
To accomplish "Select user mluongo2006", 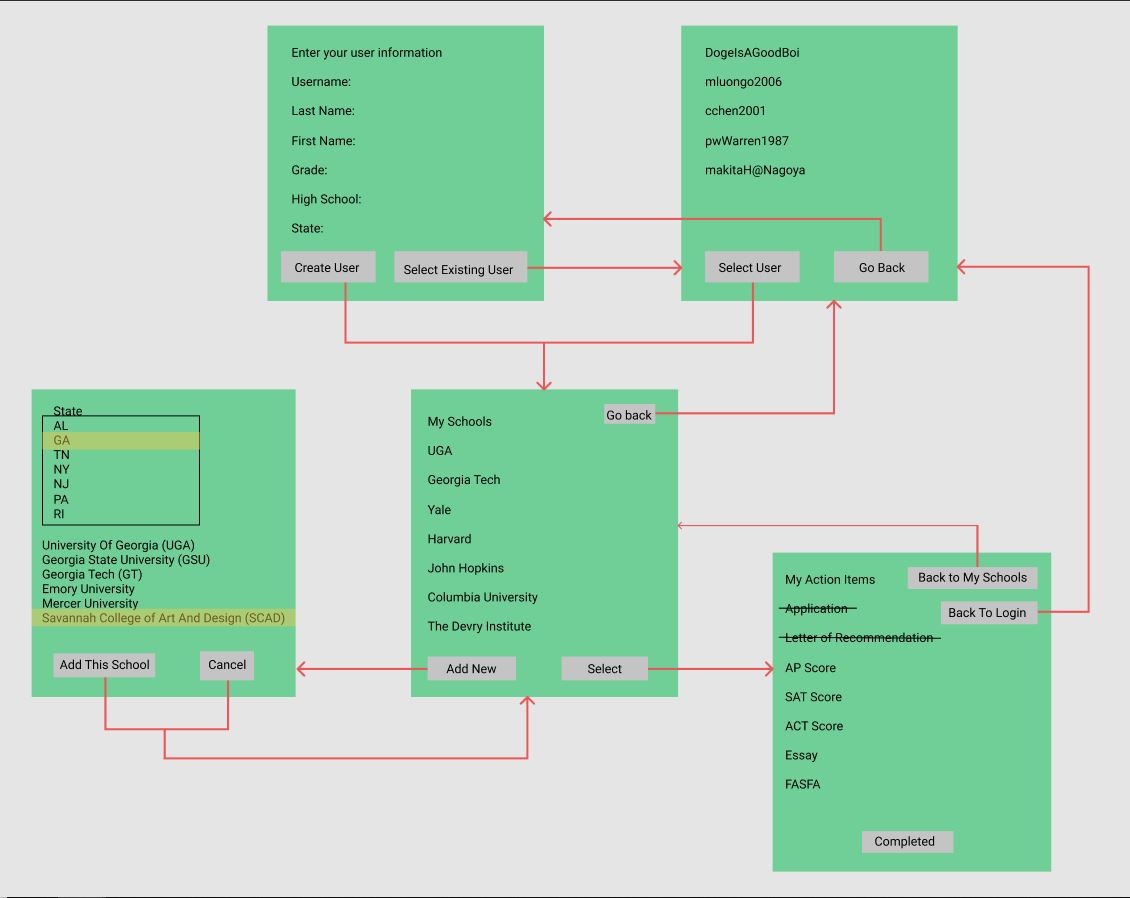I will pos(743,82).
